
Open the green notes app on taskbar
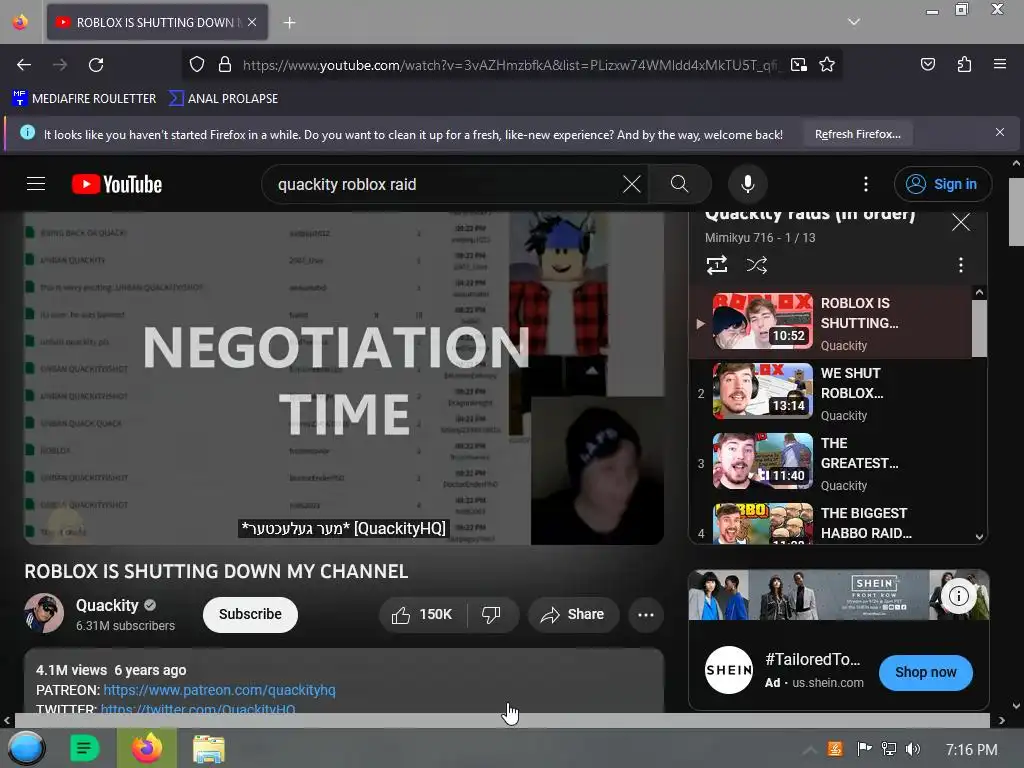(x=84, y=748)
